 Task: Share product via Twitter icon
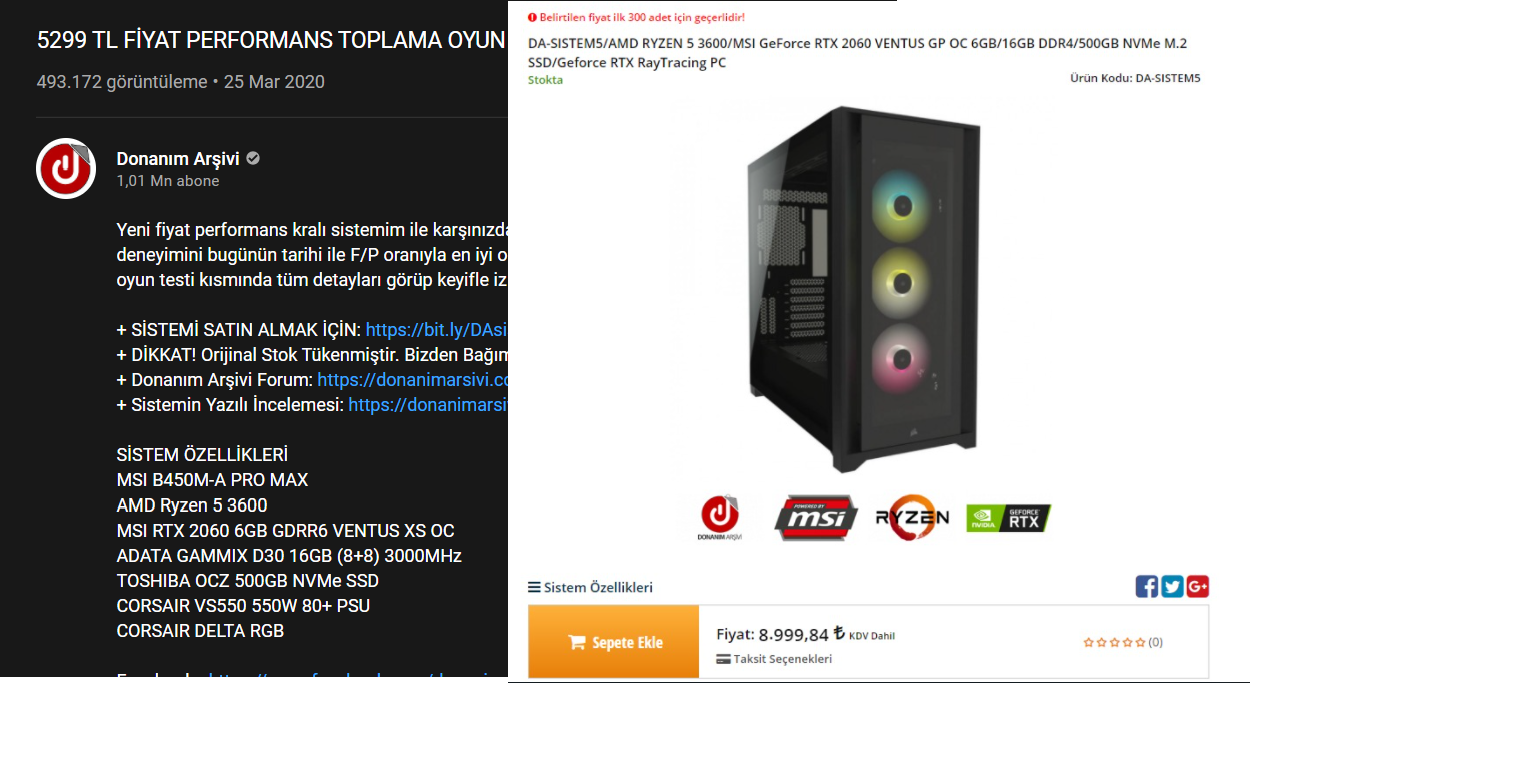(1172, 587)
